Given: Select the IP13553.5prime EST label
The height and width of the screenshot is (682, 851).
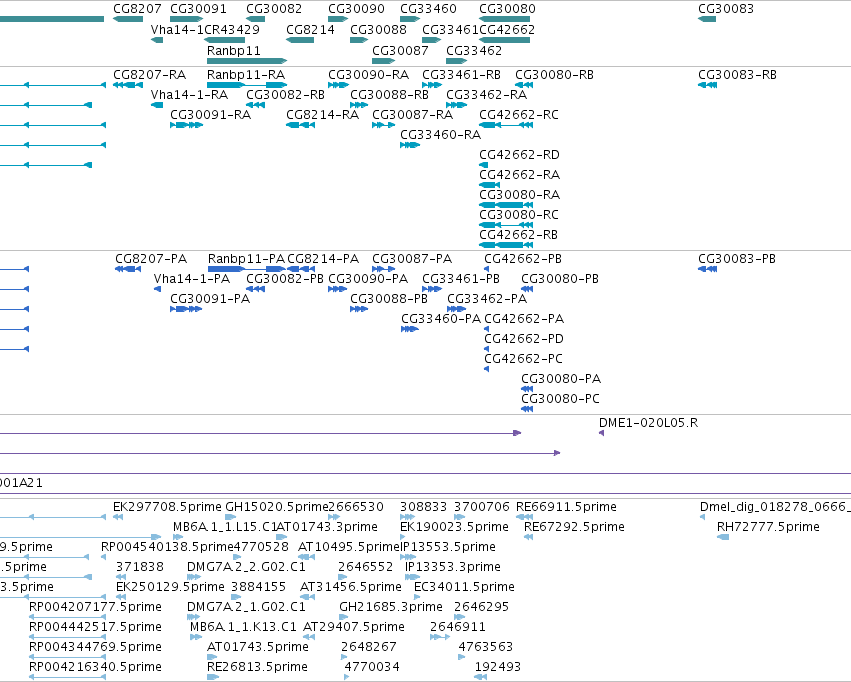Looking at the screenshot, I should (x=448, y=546).
